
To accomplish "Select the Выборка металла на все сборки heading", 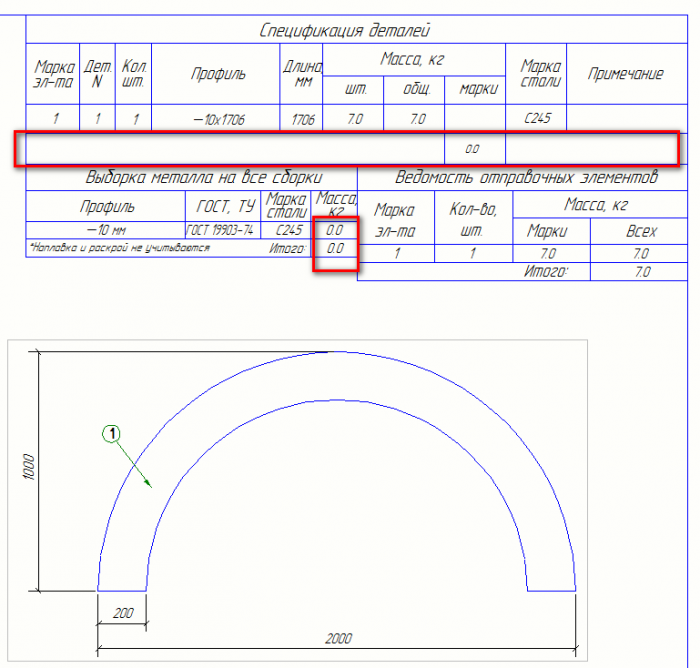I will point(204,177).
